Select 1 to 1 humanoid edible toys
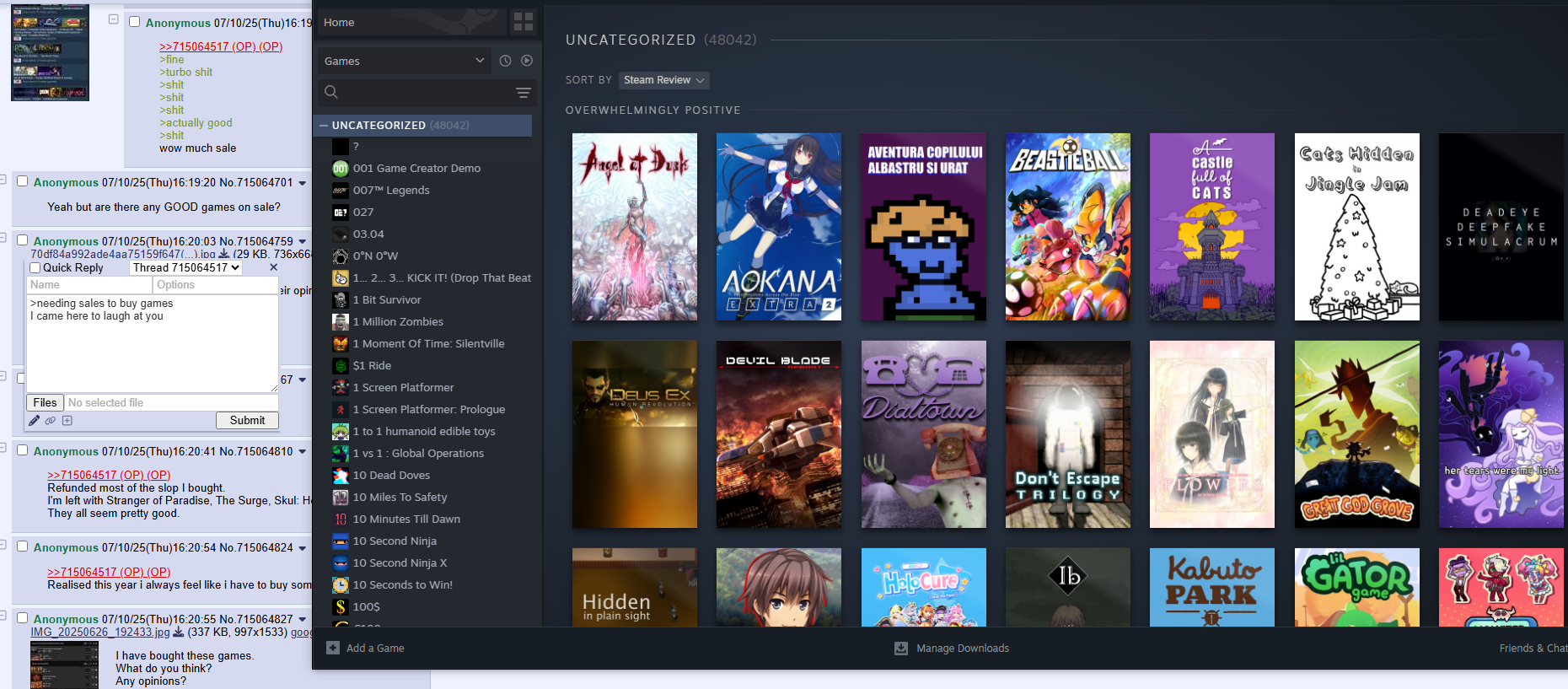1568x689 pixels. [424, 432]
